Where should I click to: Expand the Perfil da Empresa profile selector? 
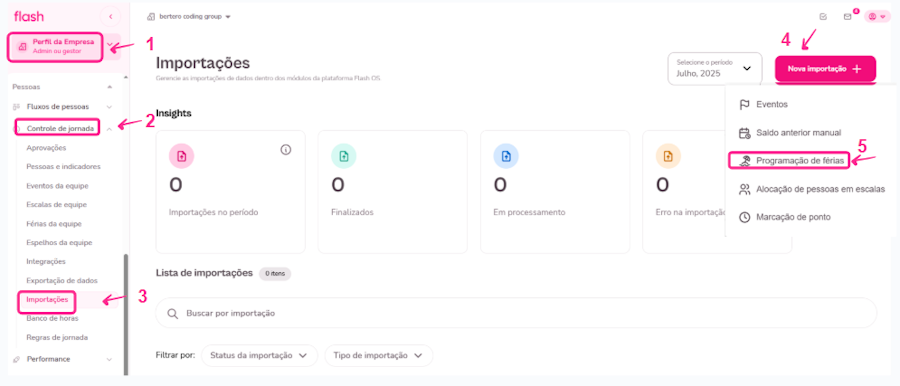pyautogui.click(x=110, y=45)
